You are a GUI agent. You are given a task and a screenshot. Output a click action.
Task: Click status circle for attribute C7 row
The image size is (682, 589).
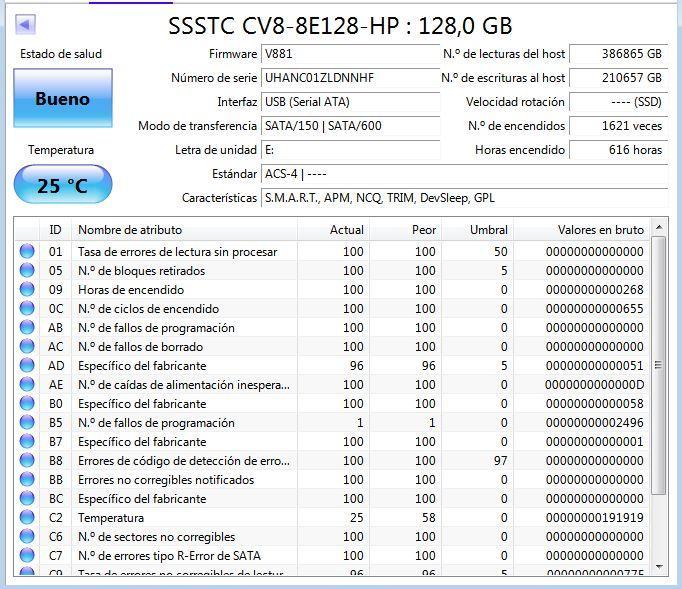pos(27,556)
